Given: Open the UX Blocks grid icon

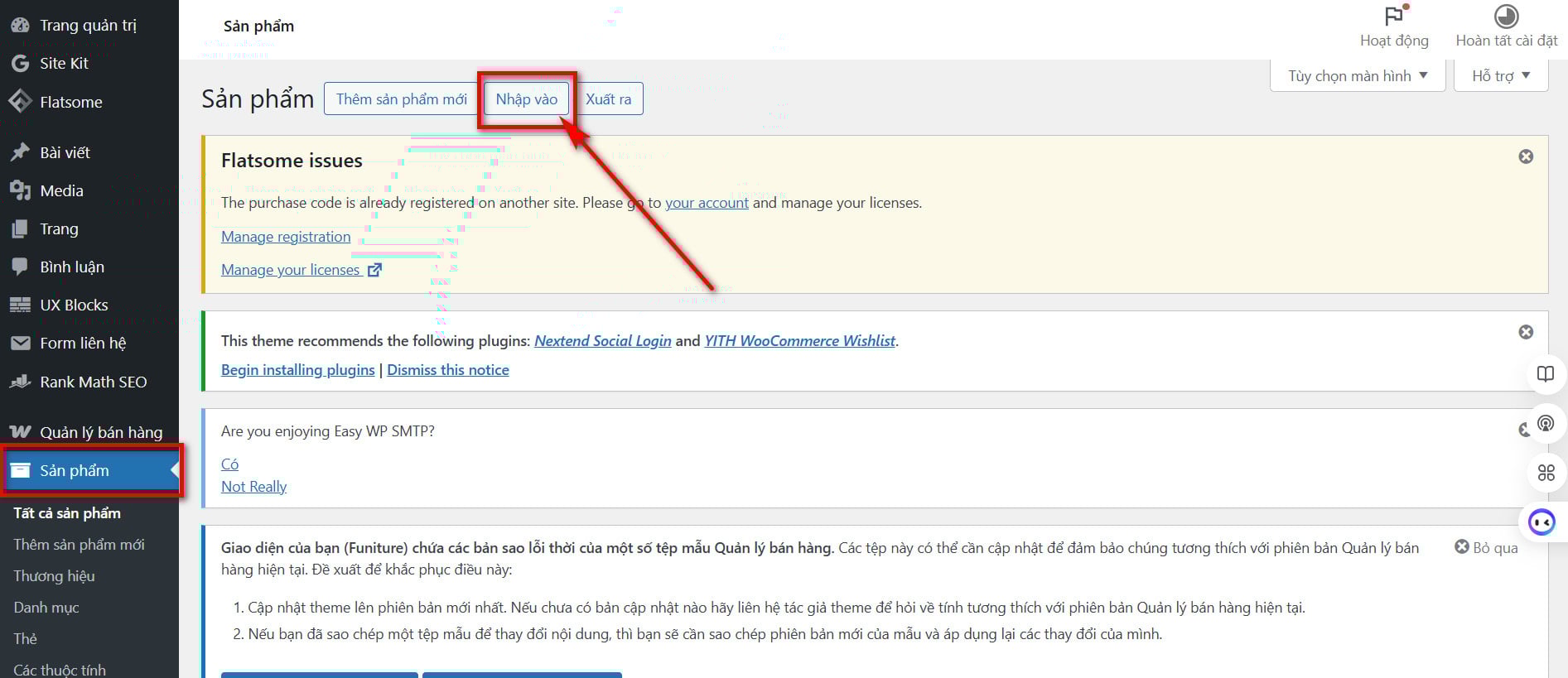Looking at the screenshot, I should (x=20, y=305).
